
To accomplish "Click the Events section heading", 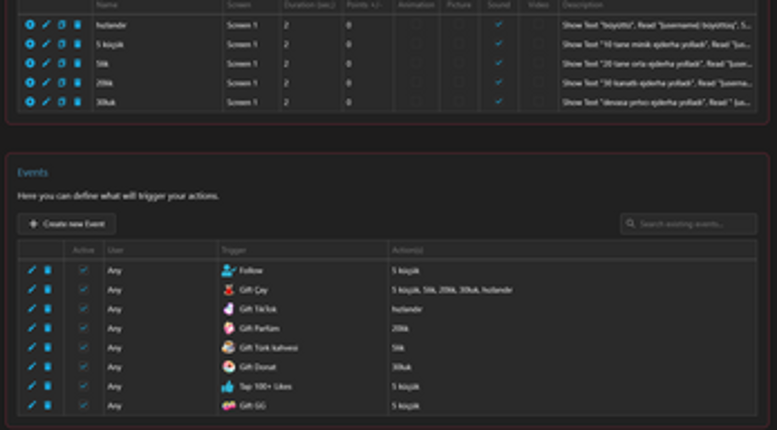I will [x=33, y=172].
